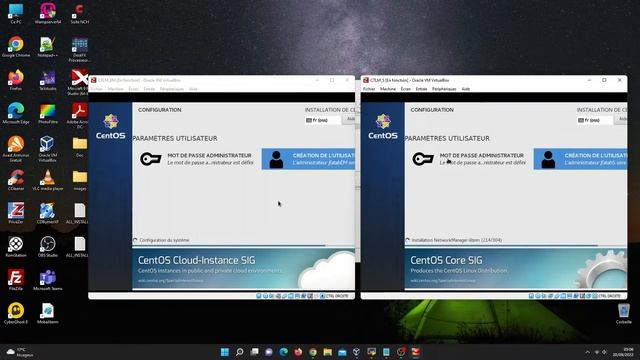
Task: Open MobaXterm desktop shortcut
Action: click(48, 313)
